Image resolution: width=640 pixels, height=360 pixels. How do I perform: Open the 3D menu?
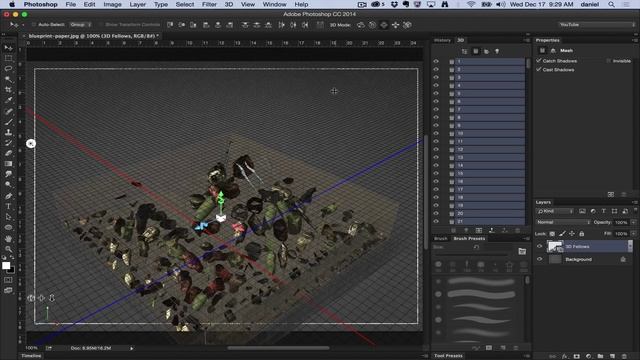coord(229,4)
